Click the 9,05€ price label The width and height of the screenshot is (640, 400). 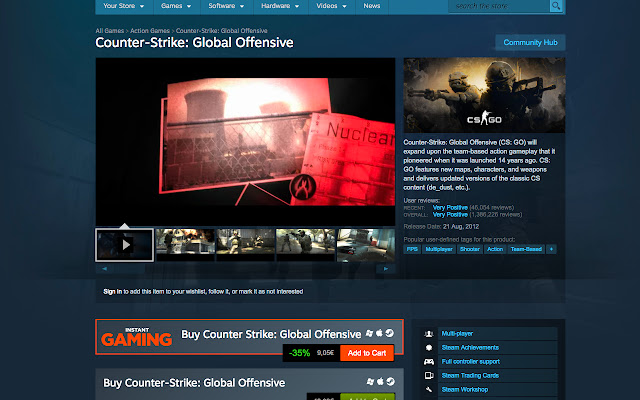coord(325,353)
